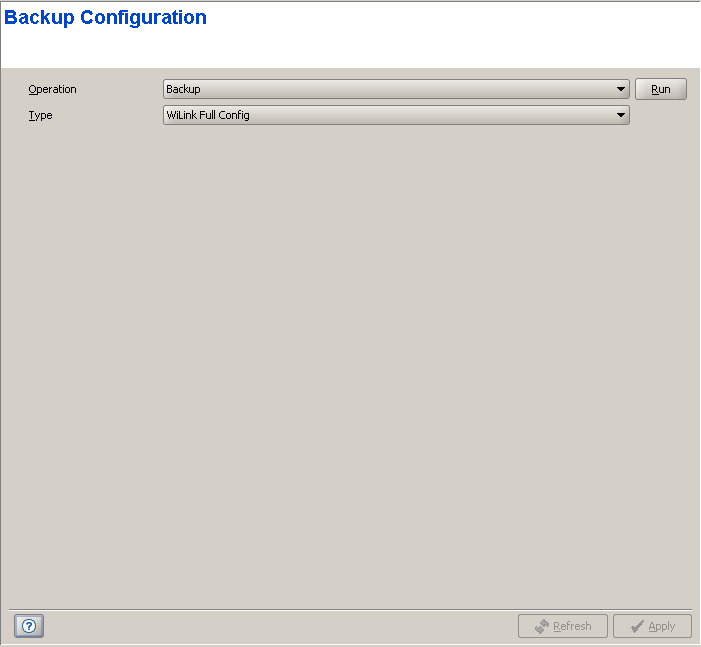Click the refresh arrows icon in Refresh button

point(541,626)
